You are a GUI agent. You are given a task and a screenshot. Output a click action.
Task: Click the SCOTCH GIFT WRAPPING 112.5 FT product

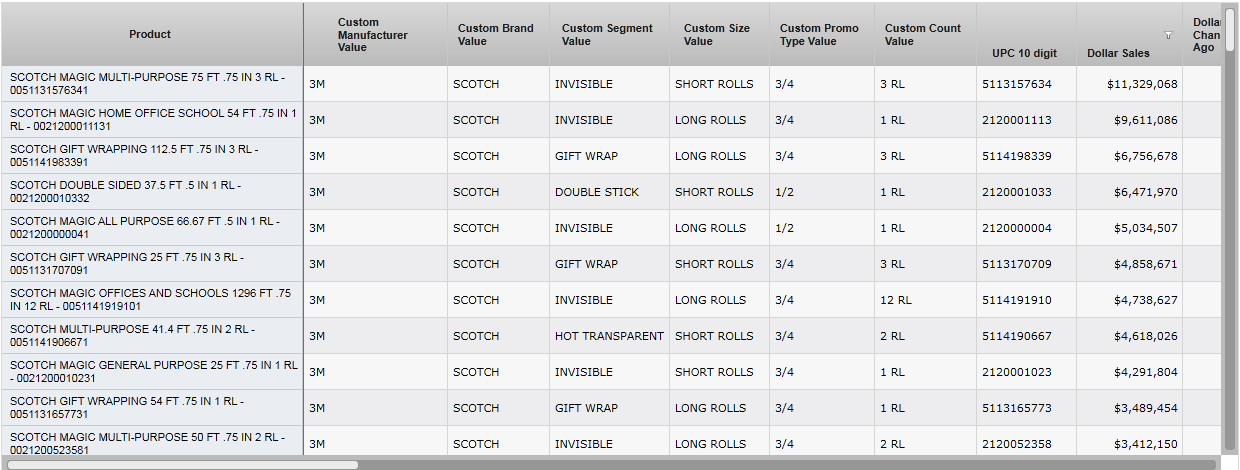pos(150,156)
